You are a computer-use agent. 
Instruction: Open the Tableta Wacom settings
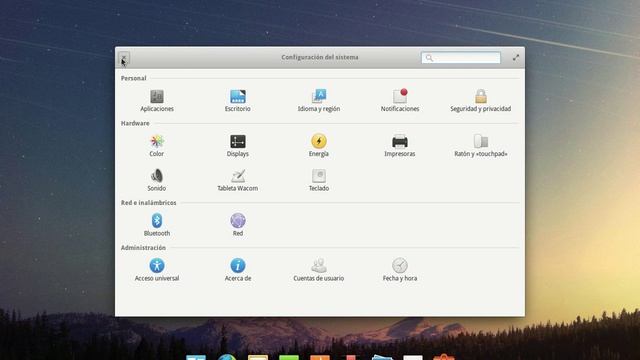pyautogui.click(x=238, y=180)
